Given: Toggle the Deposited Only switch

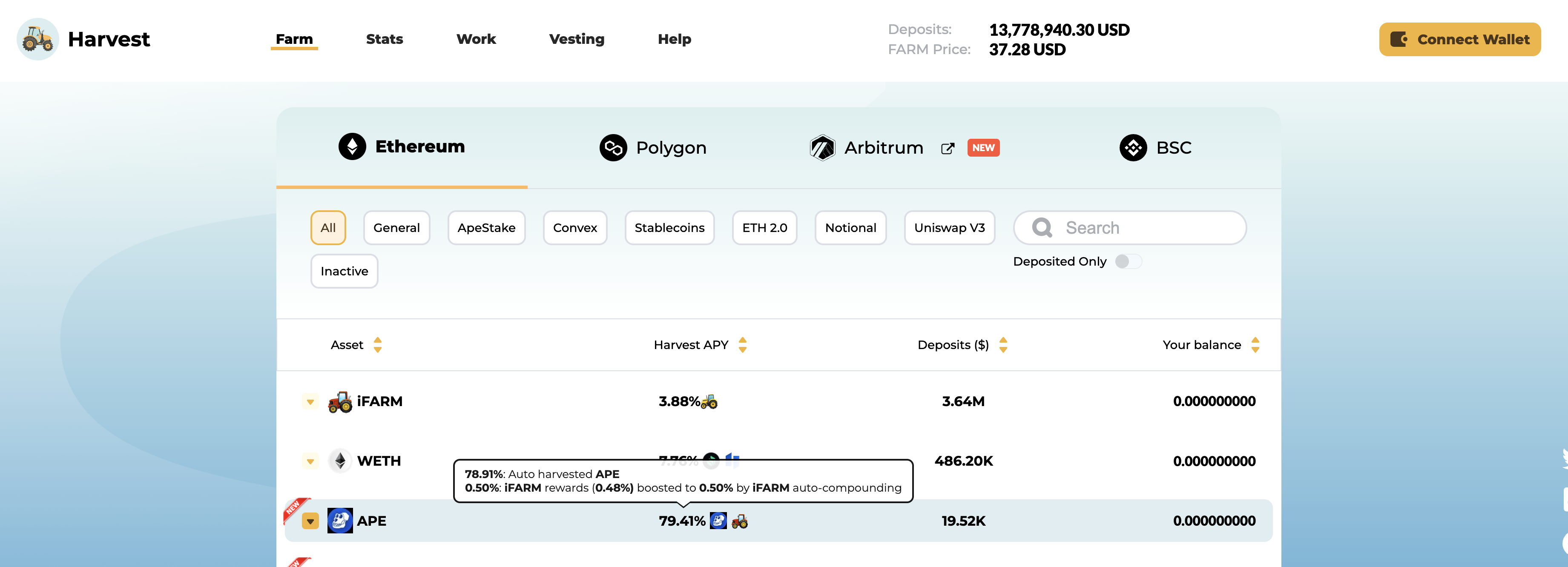Looking at the screenshot, I should tap(1128, 262).
